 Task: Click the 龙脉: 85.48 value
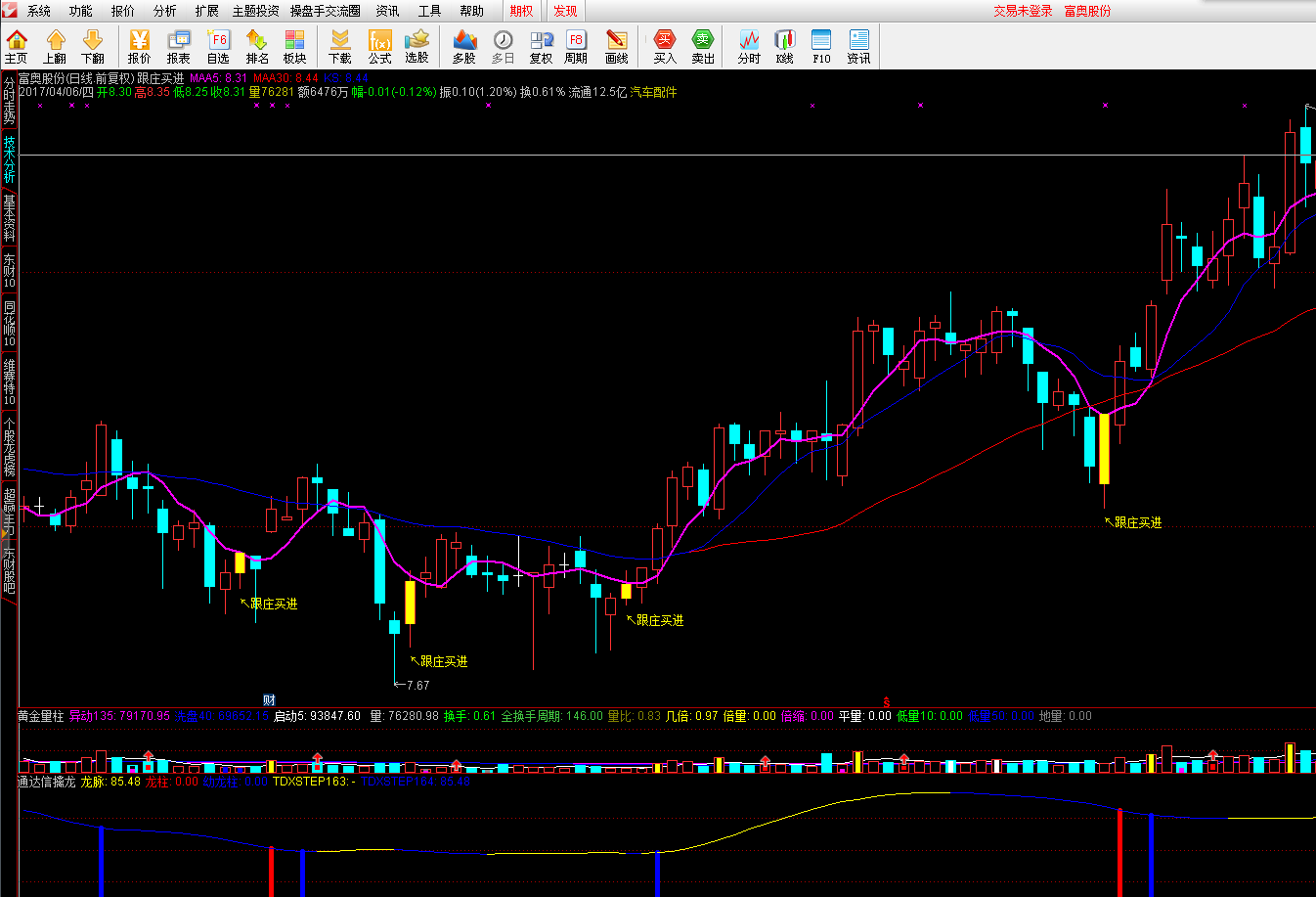click(x=110, y=782)
